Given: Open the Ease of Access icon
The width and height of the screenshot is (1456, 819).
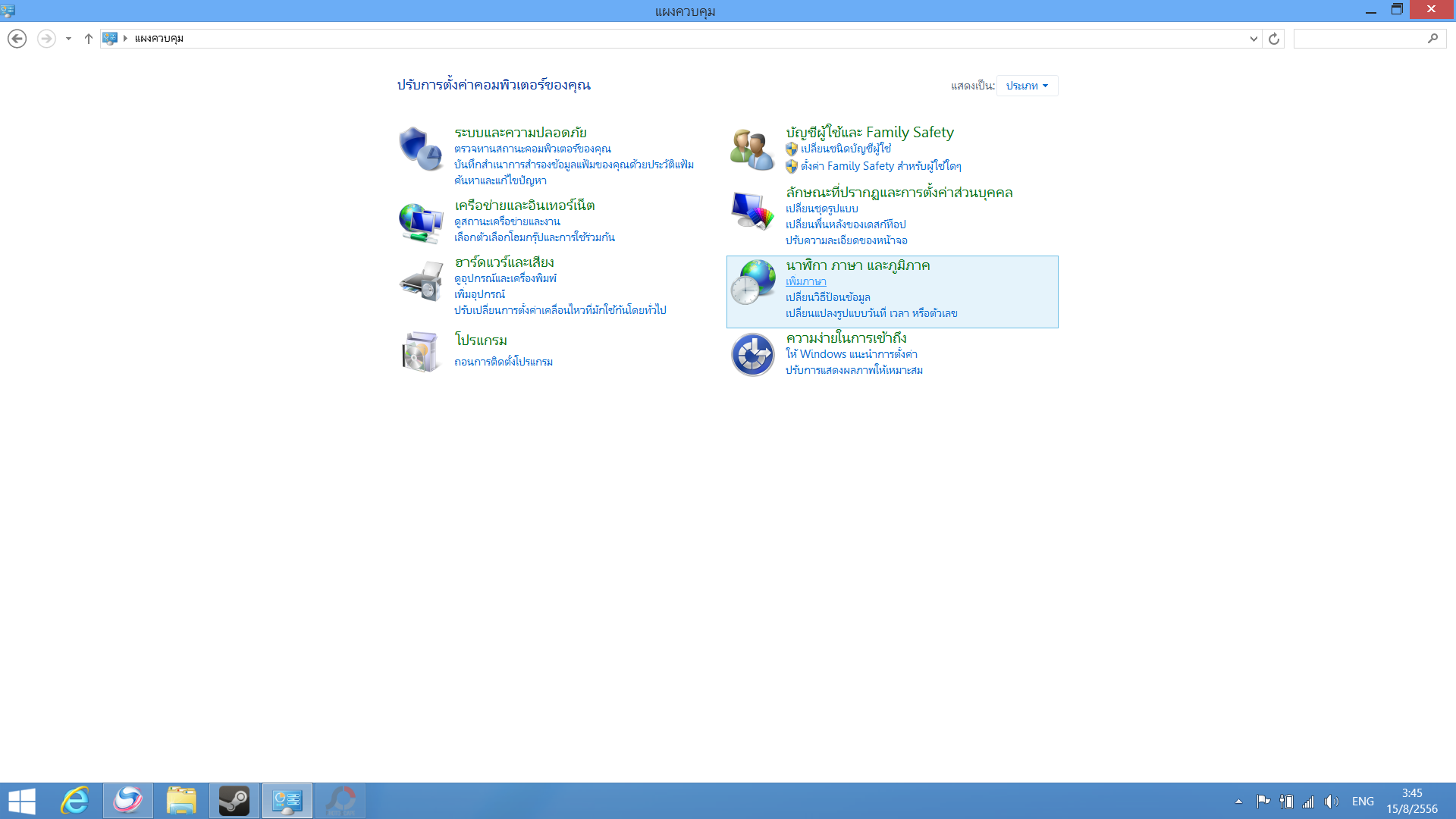Looking at the screenshot, I should click(x=752, y=354).
